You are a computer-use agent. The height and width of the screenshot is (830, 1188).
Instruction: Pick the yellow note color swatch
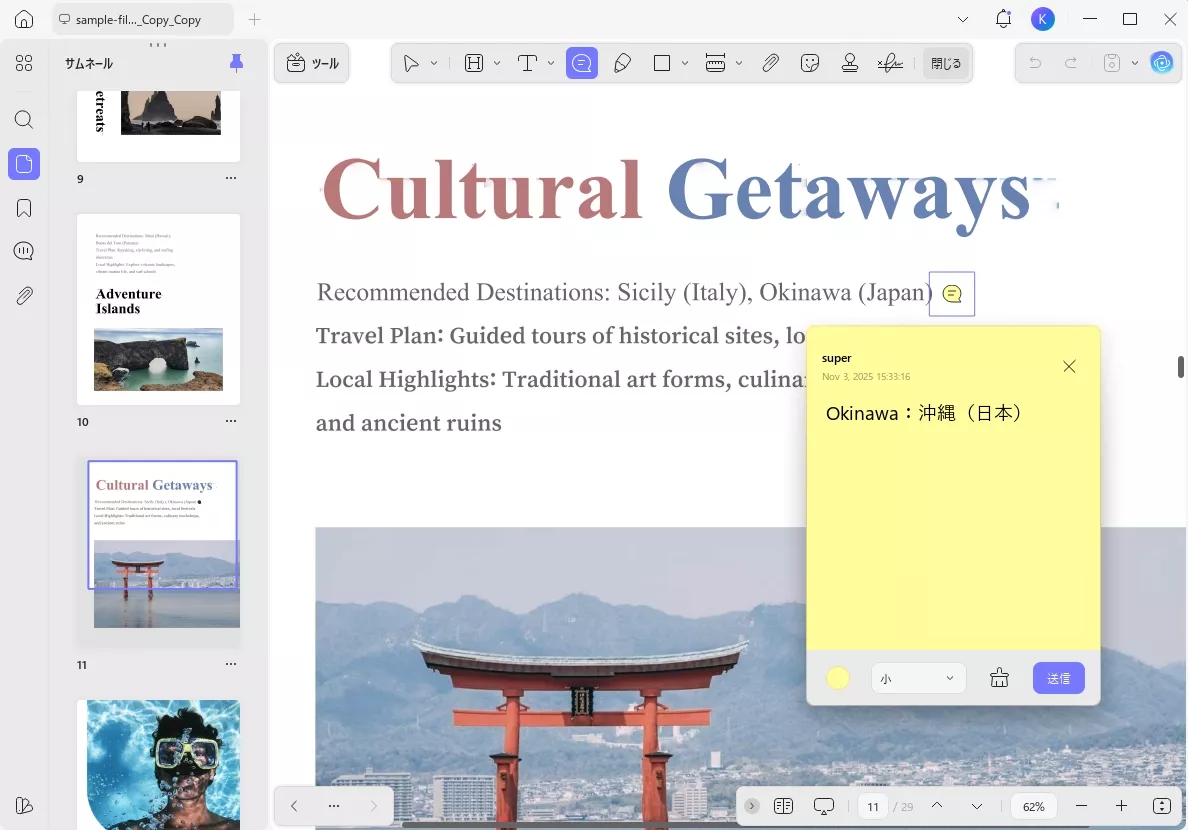click(x=838, y=679)
